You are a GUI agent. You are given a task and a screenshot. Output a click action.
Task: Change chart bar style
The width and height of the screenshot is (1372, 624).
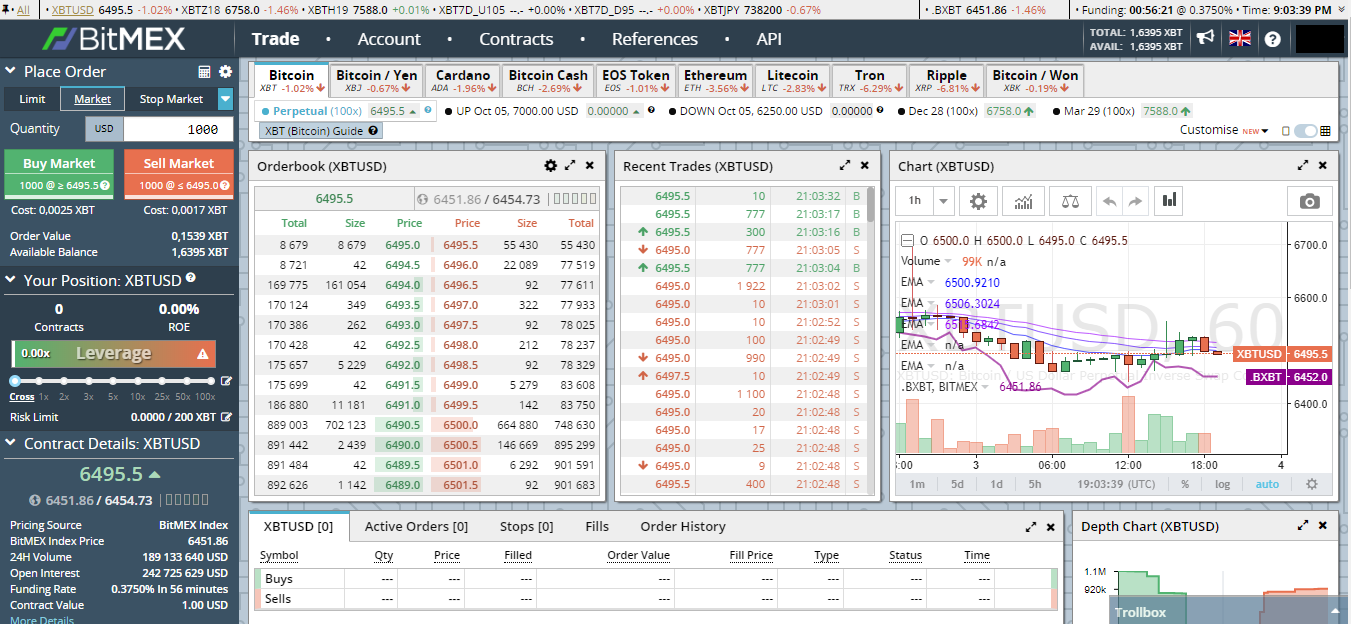1169,201
